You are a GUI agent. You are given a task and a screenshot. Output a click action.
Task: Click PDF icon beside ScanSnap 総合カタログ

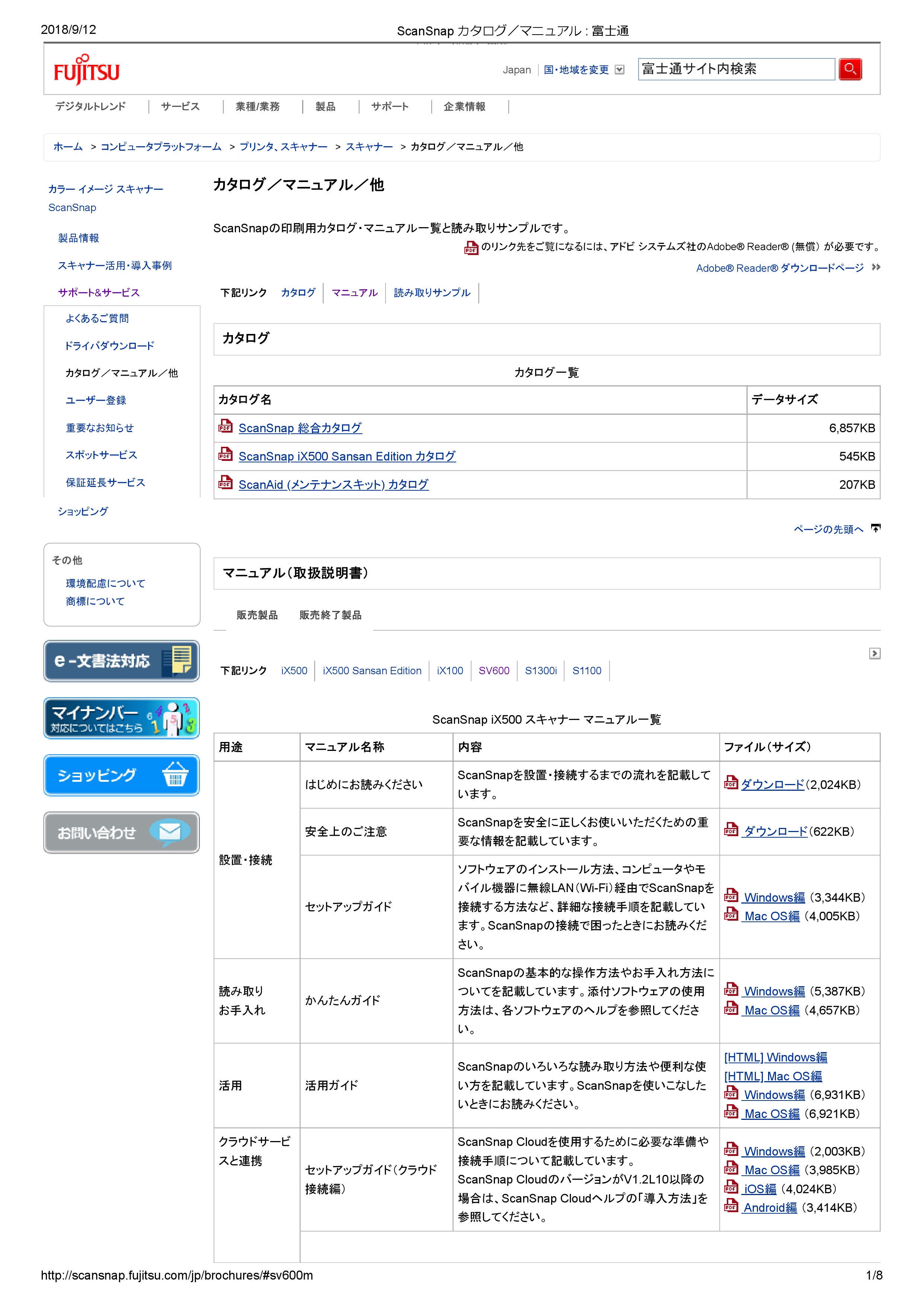[x=225, y=426]
